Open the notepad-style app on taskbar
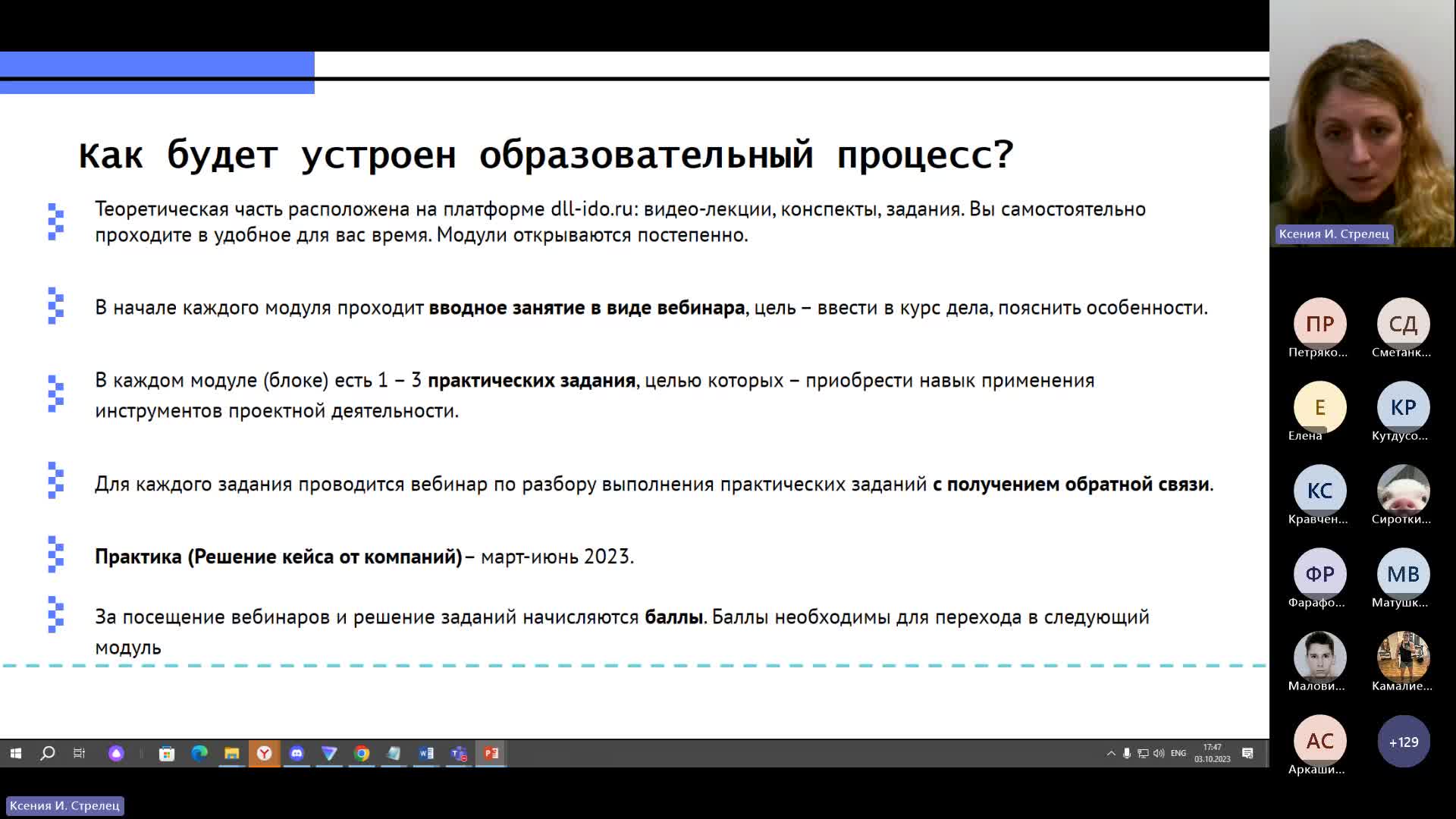 click(x=394, y=753)
